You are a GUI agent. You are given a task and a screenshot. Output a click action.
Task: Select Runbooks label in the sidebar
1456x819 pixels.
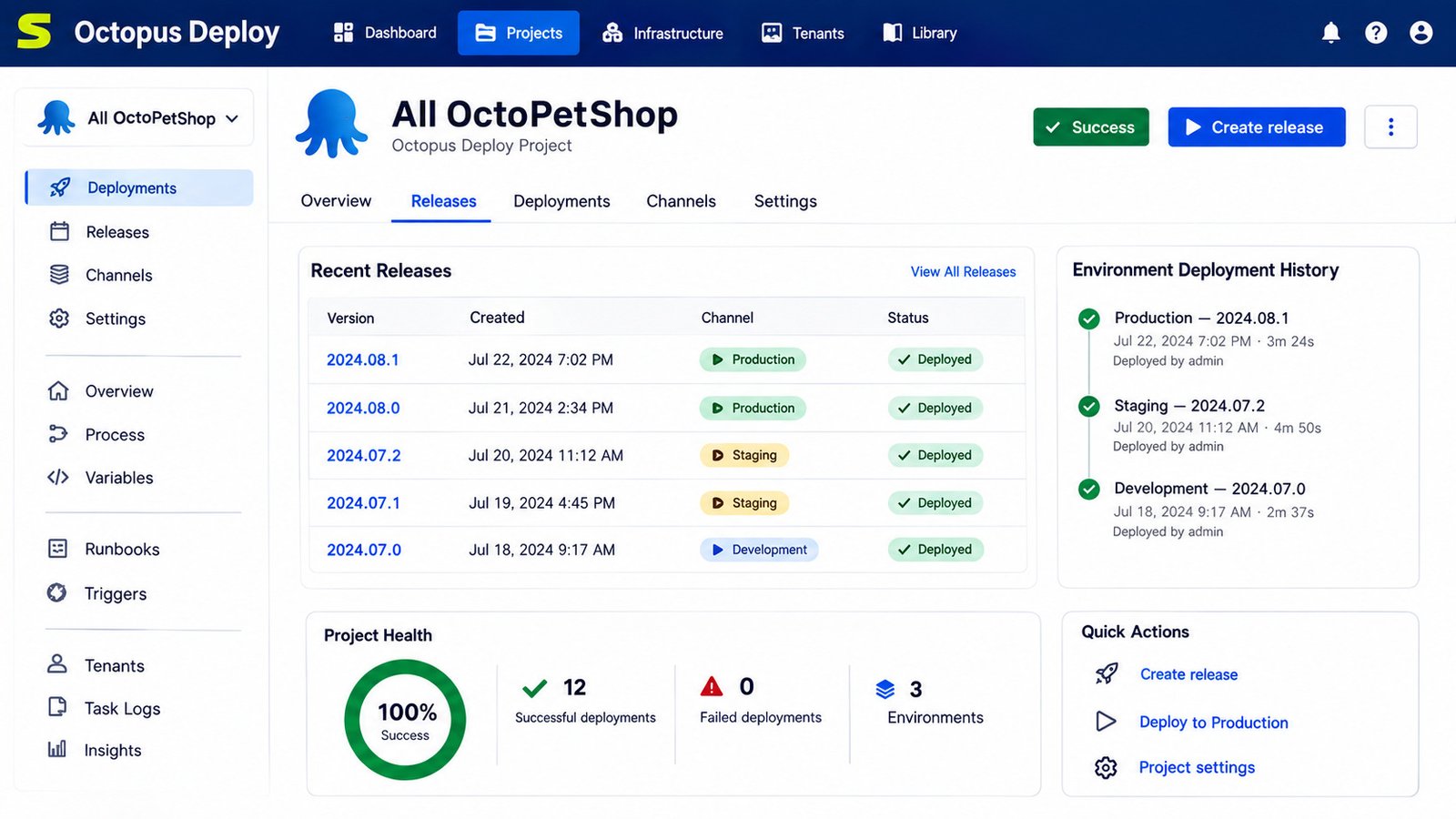[122, 549]
